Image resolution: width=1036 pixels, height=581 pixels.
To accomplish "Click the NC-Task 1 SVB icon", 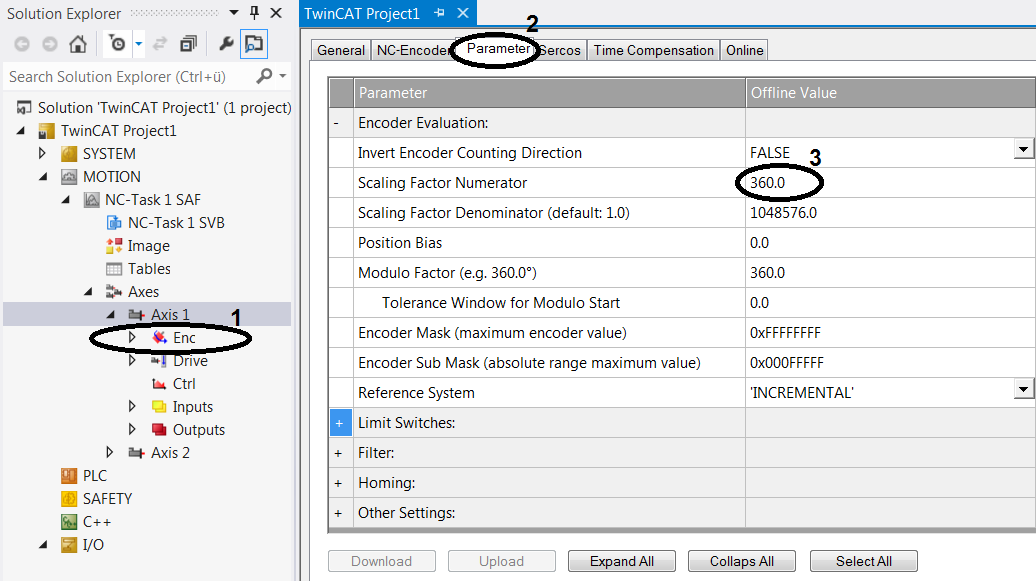I will tap(114, 223).
